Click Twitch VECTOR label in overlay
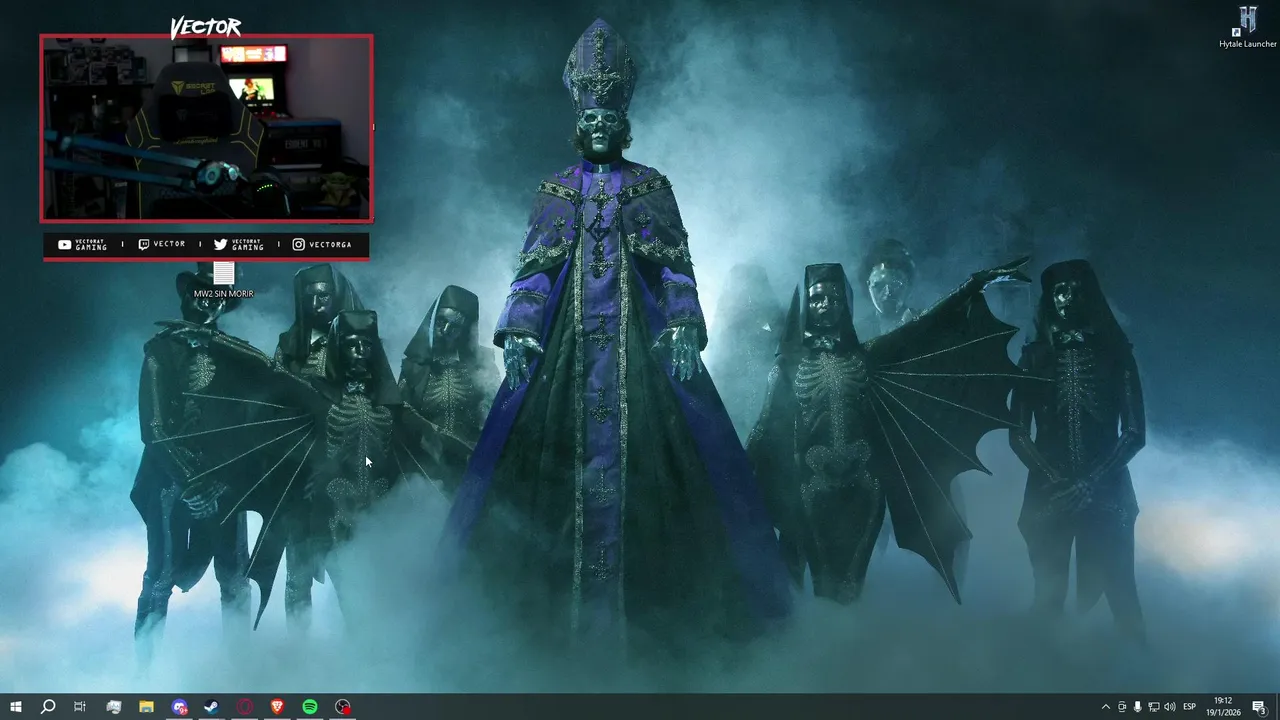 pyautogui.click(x=162, y=245)
